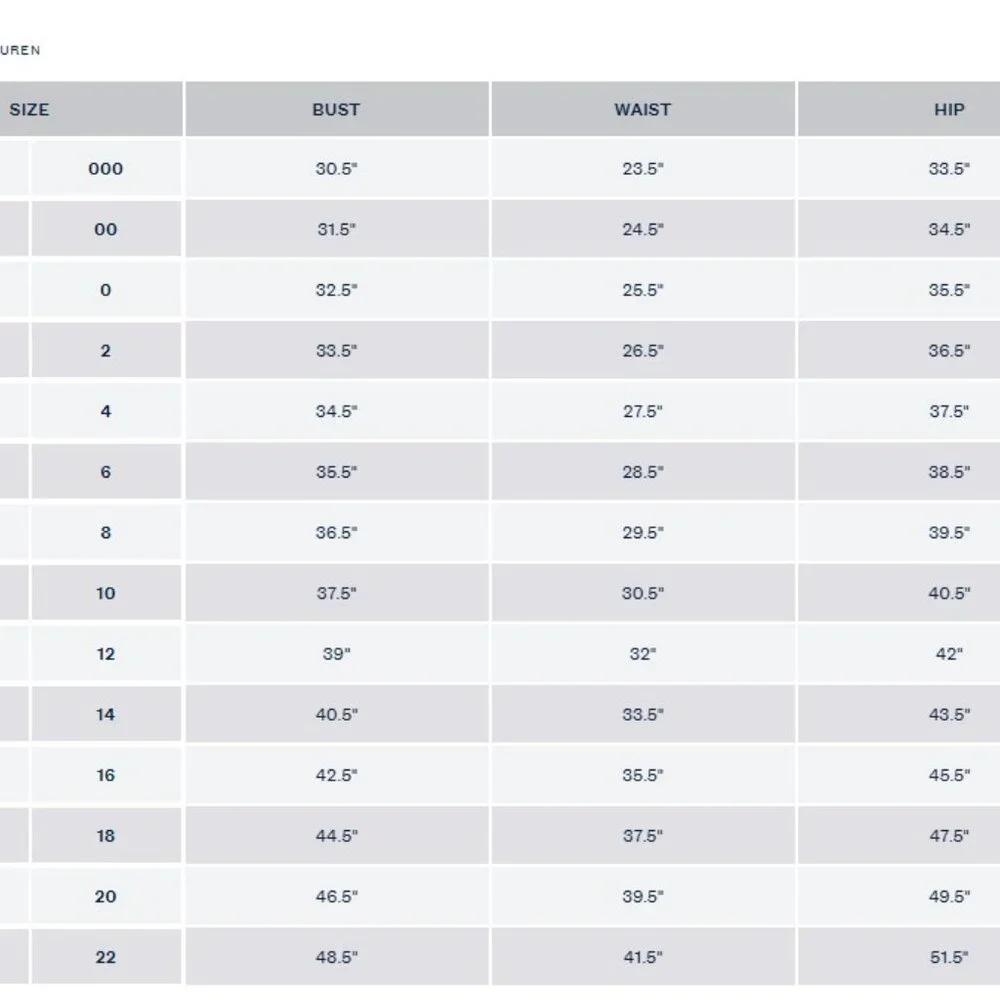Click the WAIST column header
1000x1000 pixels.
642,110
